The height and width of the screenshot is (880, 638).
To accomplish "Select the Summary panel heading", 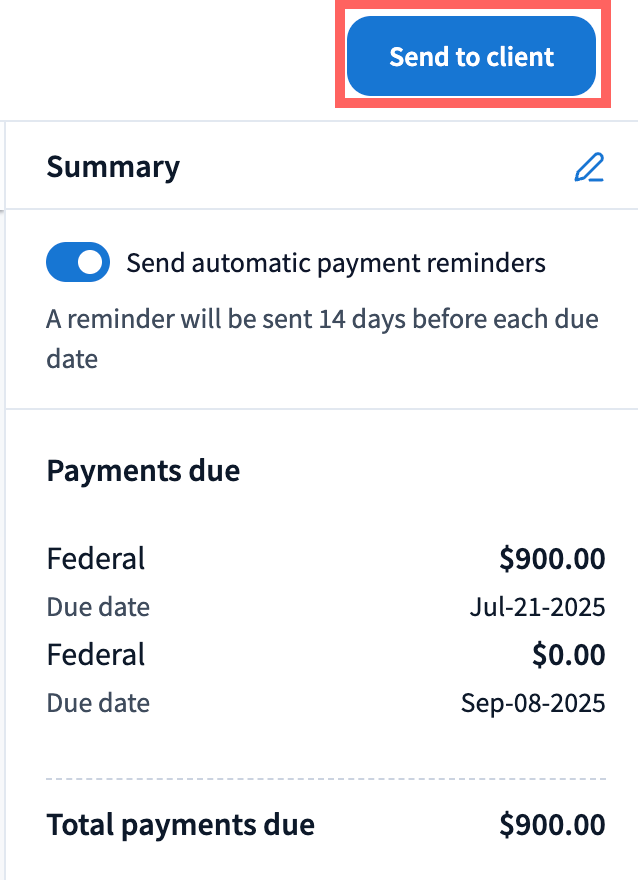I will (113, 167).
